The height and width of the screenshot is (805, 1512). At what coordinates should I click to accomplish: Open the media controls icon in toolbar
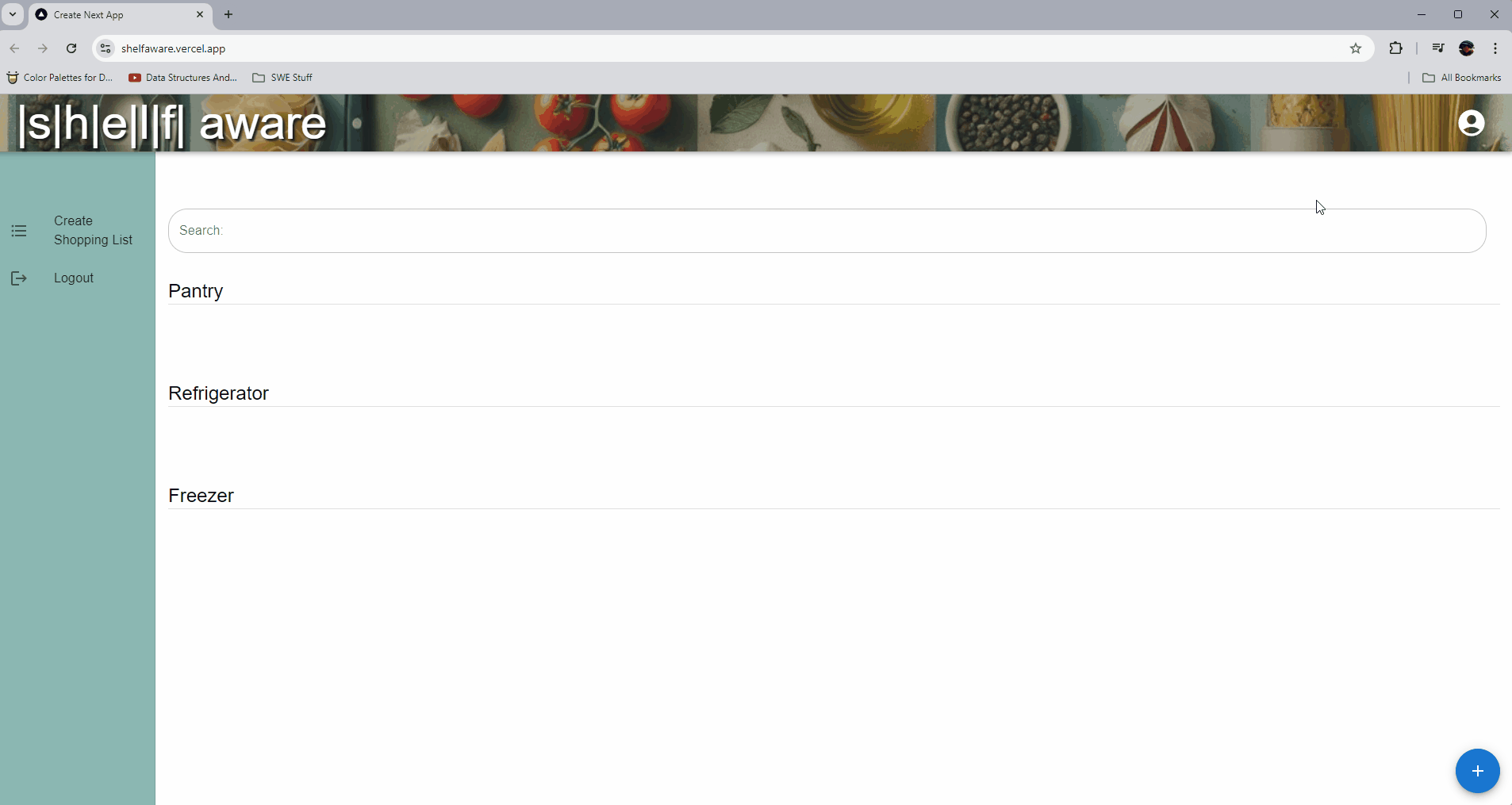(x=1437, y=48)
